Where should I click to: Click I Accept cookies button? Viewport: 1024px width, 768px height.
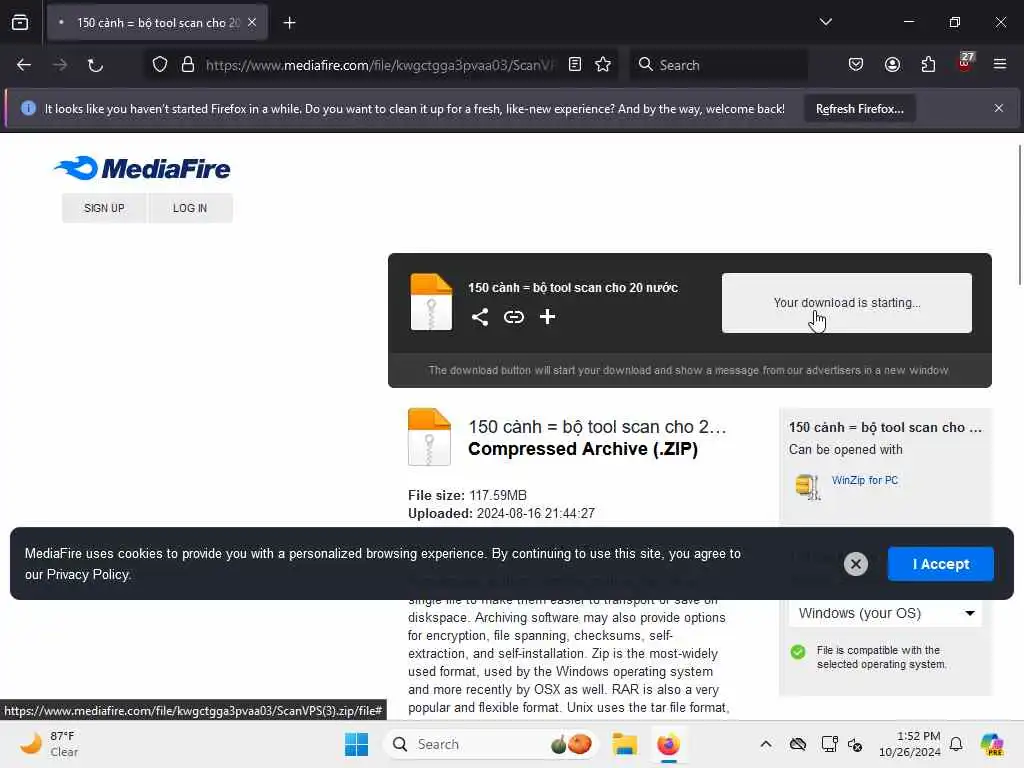point(940,564)
